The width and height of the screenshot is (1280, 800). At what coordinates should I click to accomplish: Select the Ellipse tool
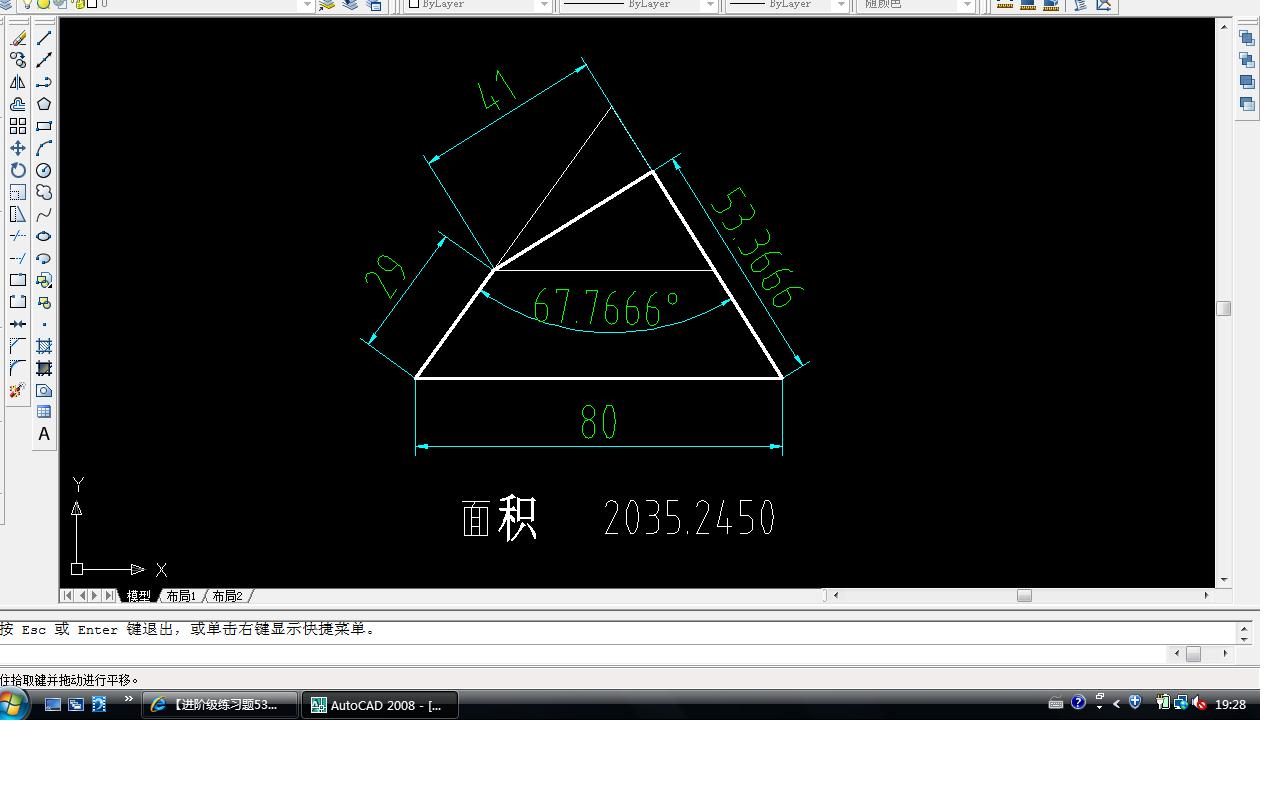(x=44, y=236)
